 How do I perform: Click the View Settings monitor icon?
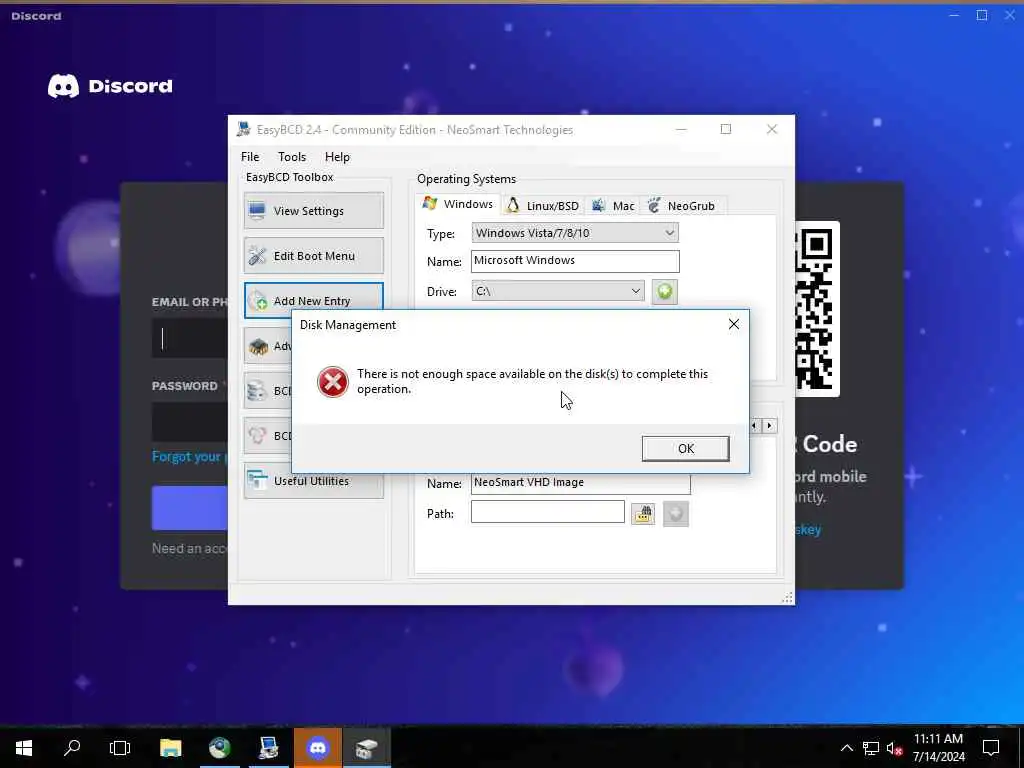coord(257,211)
